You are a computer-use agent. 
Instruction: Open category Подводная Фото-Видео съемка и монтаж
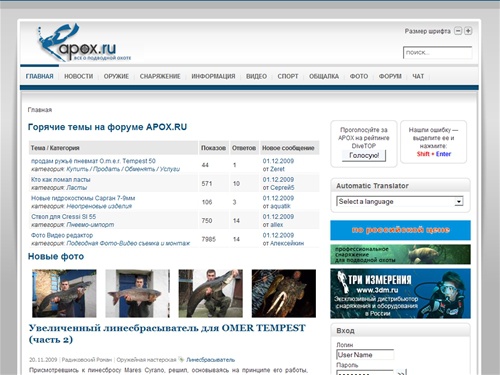pyautogui.click(x=128, y=243)
